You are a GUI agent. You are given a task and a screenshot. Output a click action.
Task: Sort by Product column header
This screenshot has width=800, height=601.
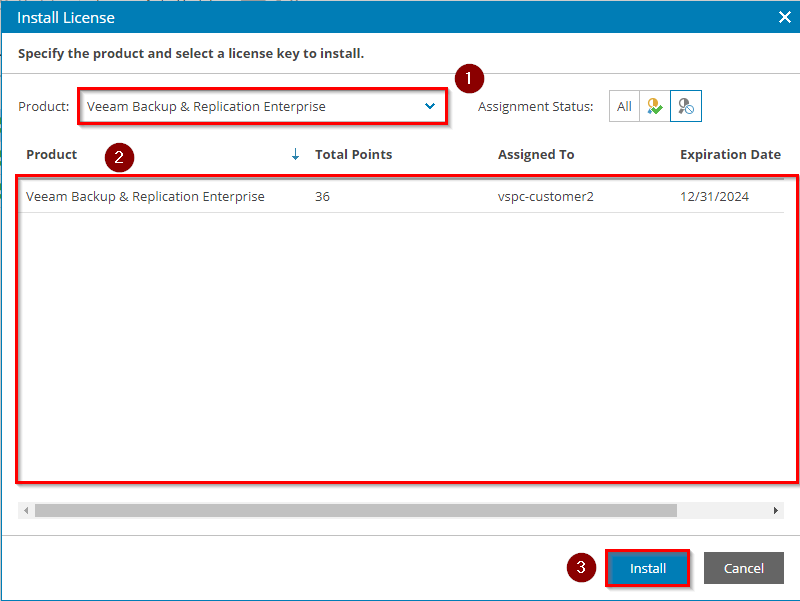coord(52,154)
